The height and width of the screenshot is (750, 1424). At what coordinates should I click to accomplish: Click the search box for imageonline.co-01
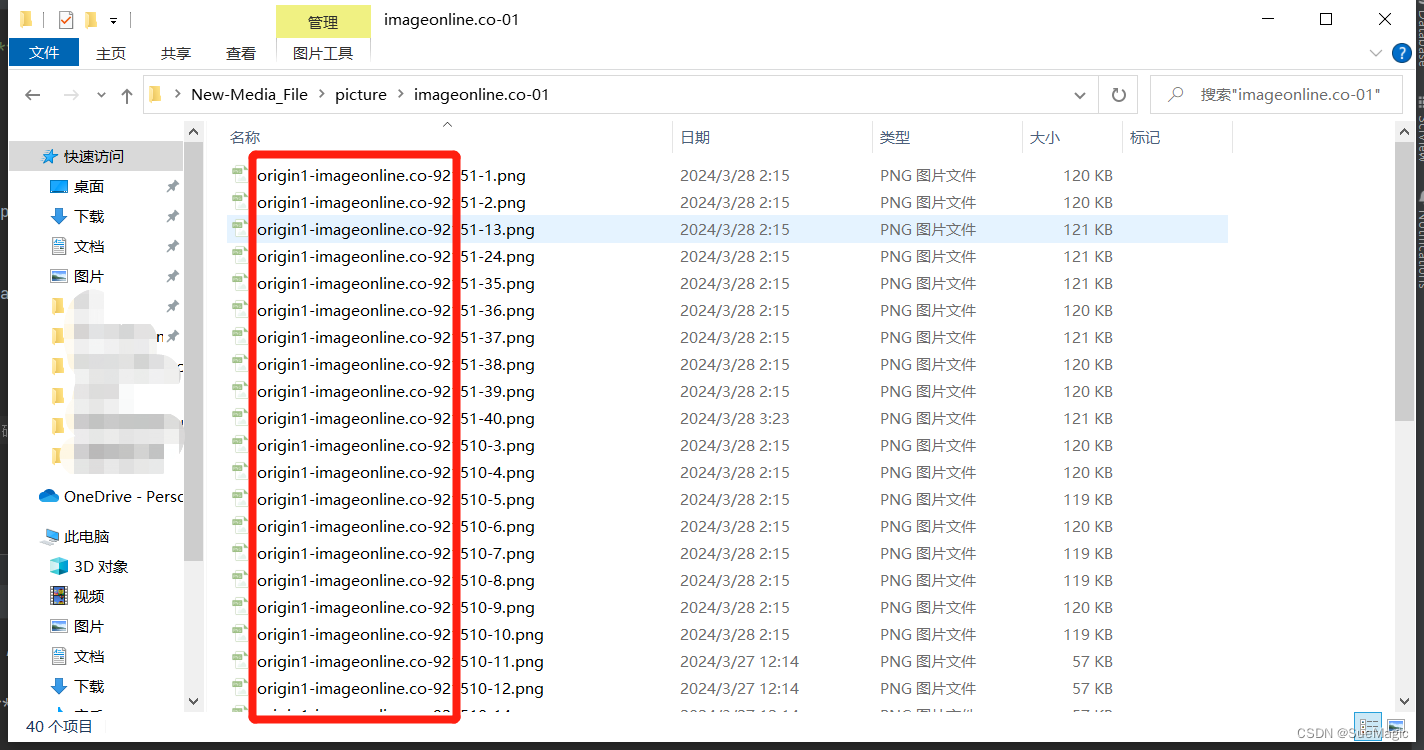(x=1276, y=95)
